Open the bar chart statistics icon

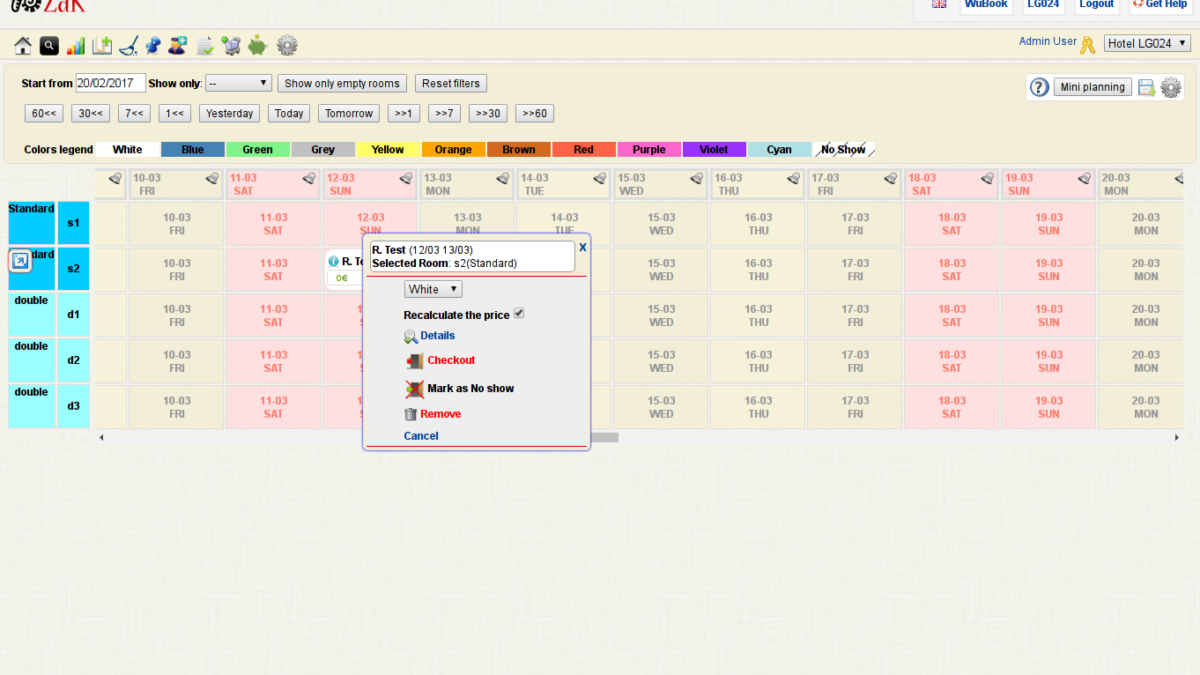point(76,45)
